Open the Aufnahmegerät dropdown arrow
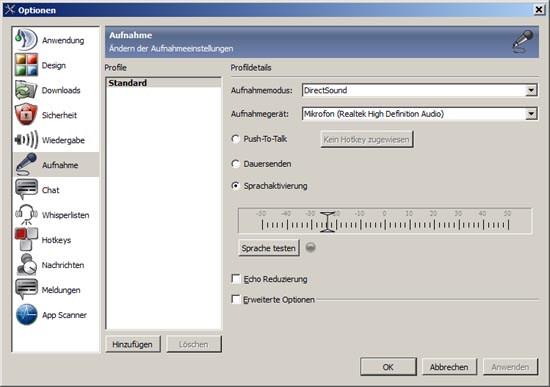 531,114
